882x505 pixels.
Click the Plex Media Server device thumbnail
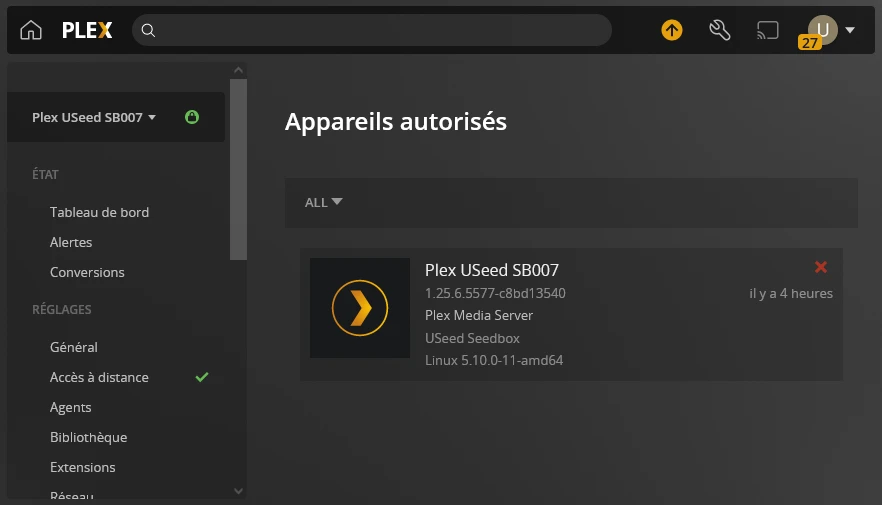(360, 308)
